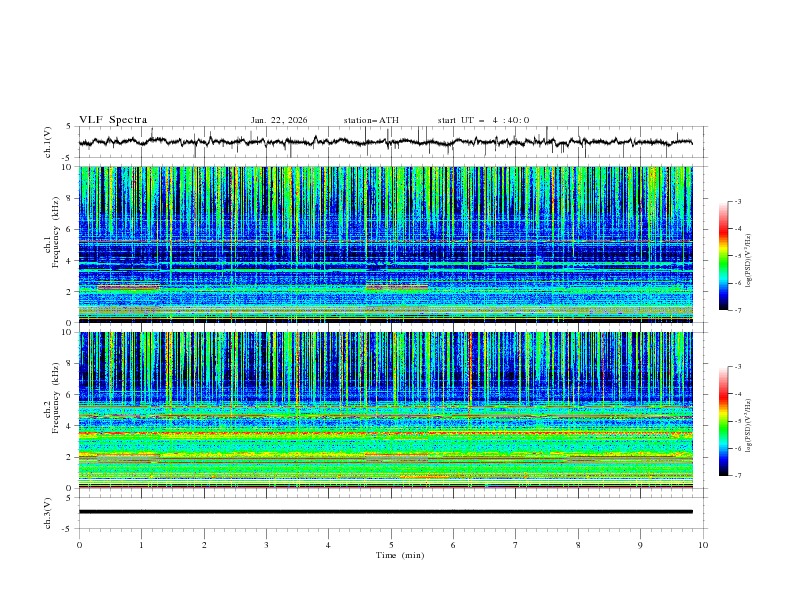Click the ch.1(V) axis label at top
The width and height of the screenshot is (792, 612).
[48, 142]
